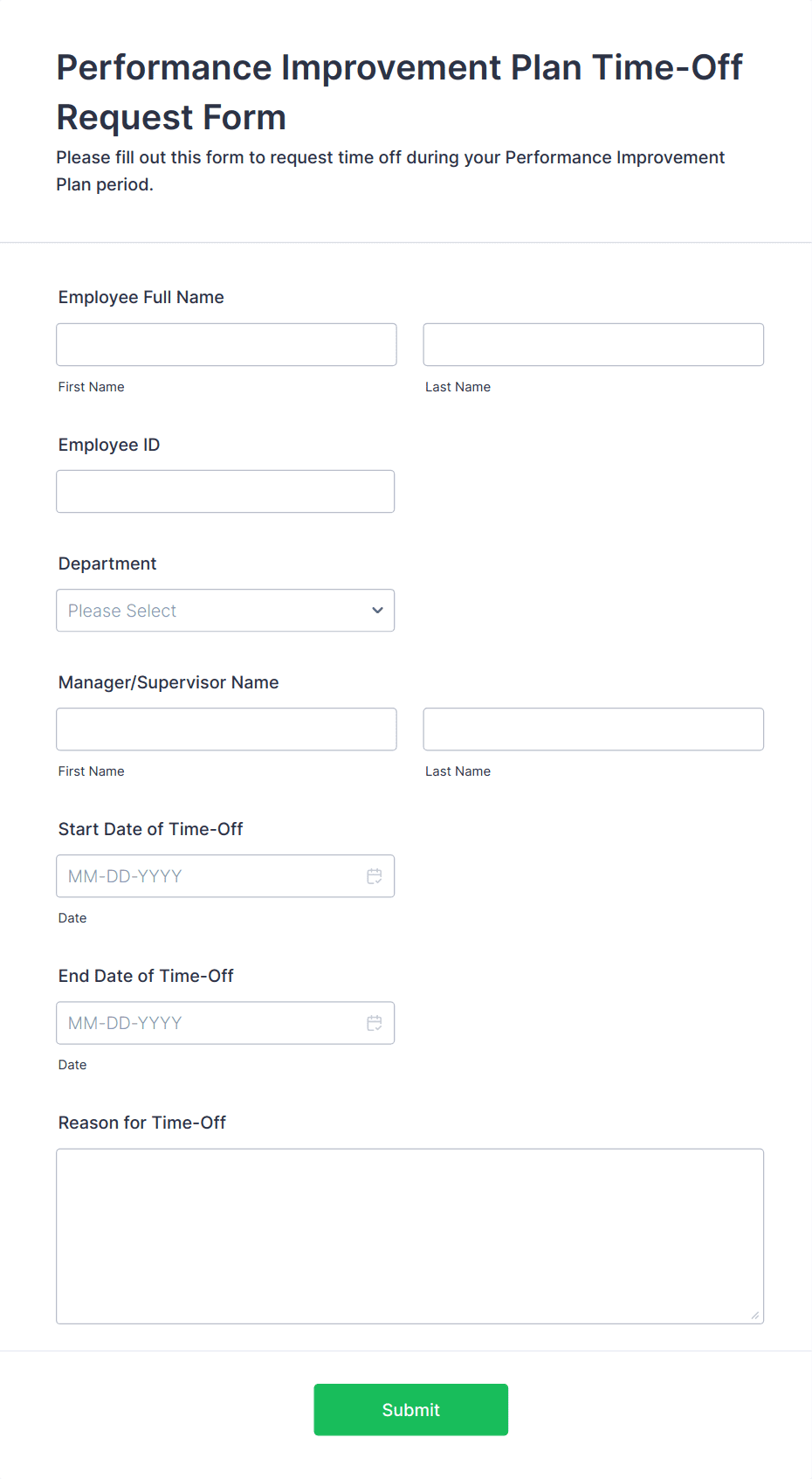Click the End Date MM-DD-YYYY input
Image resolution: width=812 pixels, height=1479 pixels.
coord(210,1023)
